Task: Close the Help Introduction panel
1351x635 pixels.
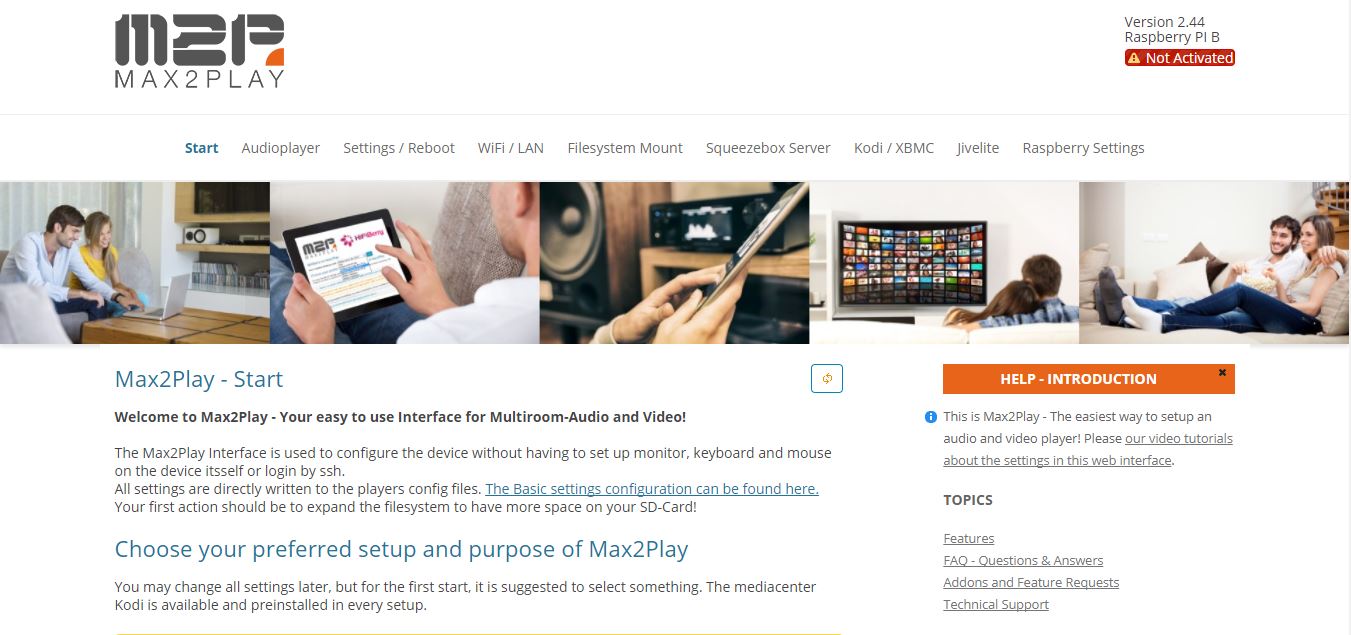Action: pos(1222,372)
